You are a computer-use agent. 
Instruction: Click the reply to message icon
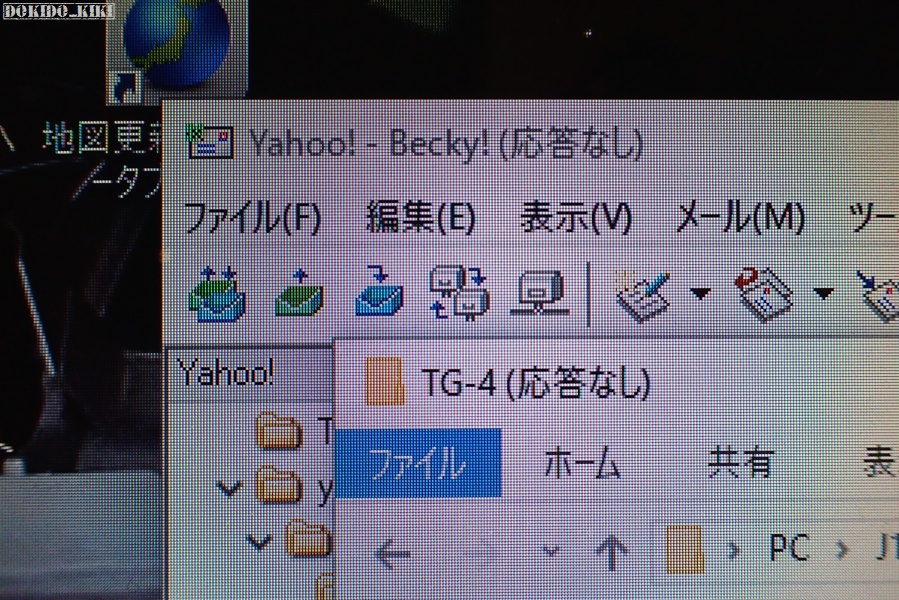pos(765,295)
